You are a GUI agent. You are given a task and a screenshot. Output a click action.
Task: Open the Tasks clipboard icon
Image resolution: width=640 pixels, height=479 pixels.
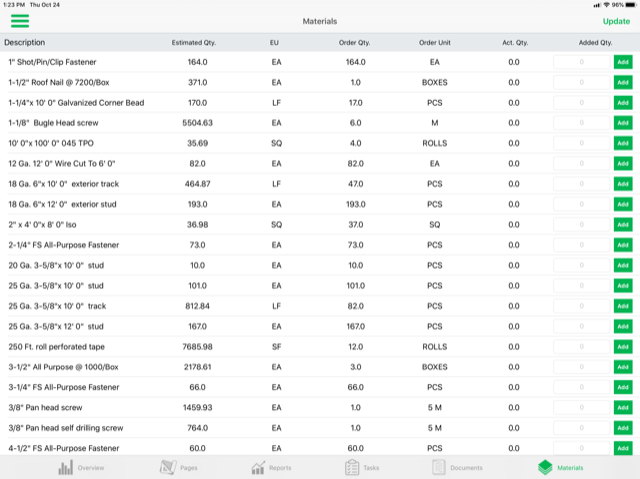[352, 467]
